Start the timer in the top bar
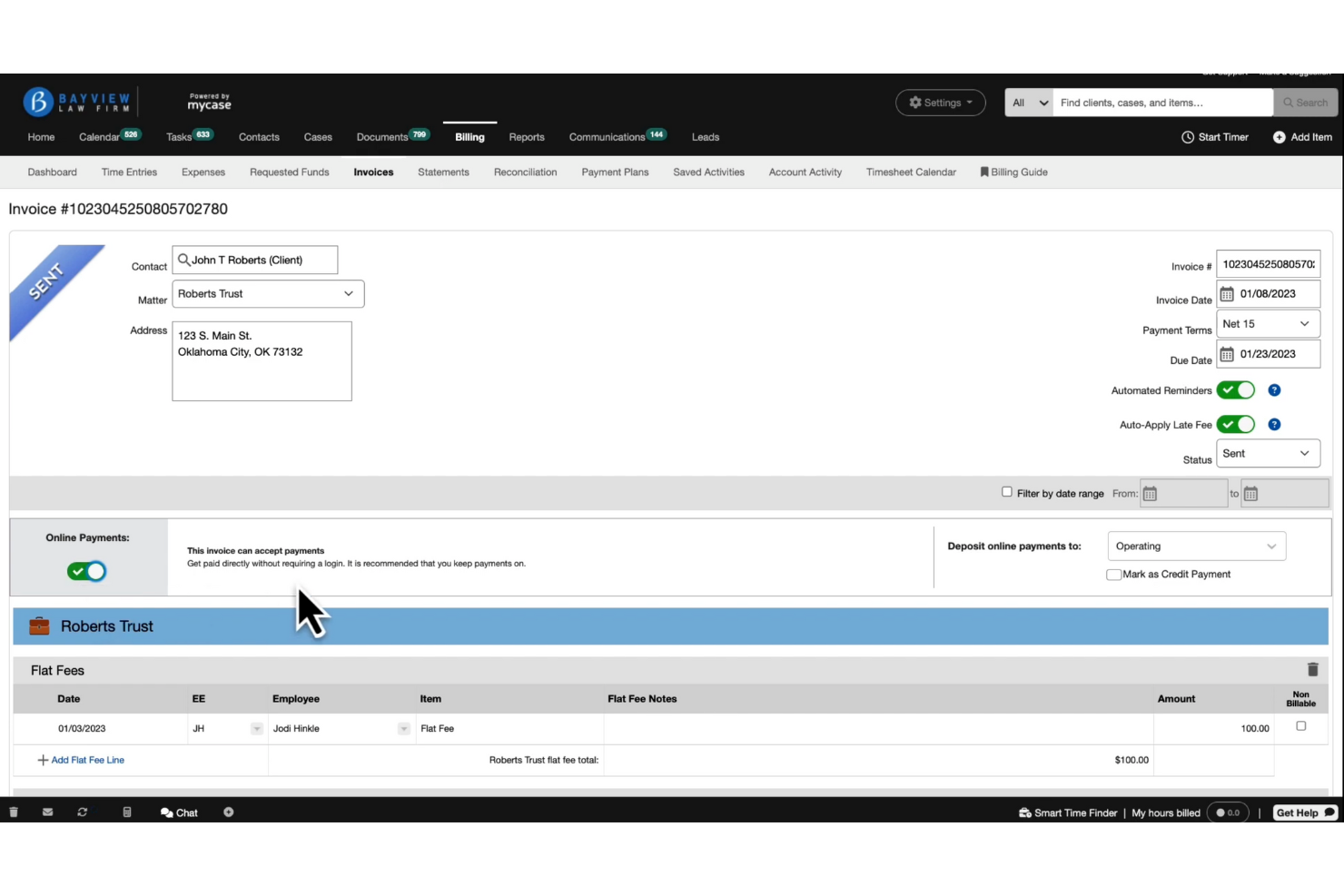 point(1215,136)
